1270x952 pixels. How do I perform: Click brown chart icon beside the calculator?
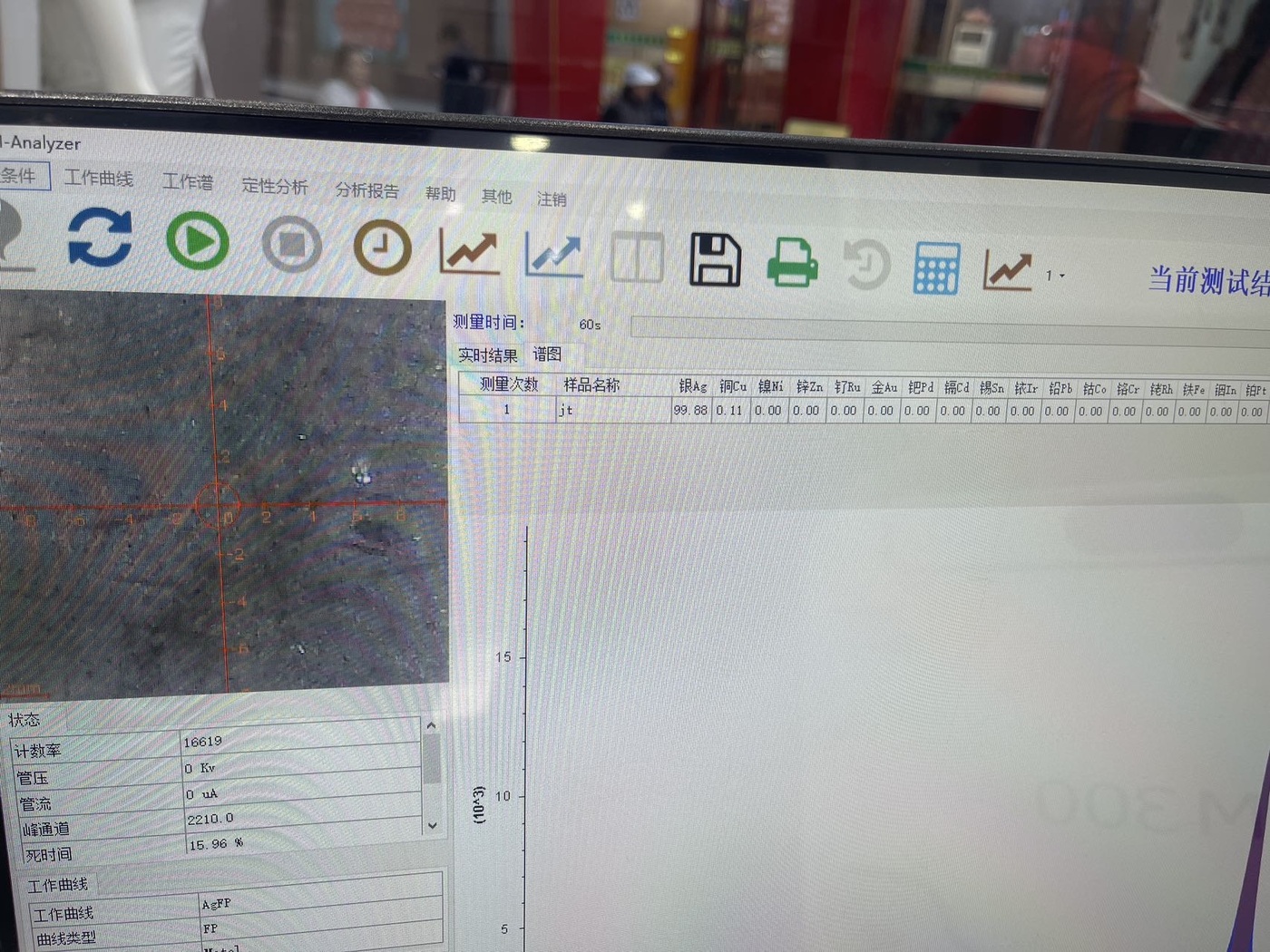1008,270
